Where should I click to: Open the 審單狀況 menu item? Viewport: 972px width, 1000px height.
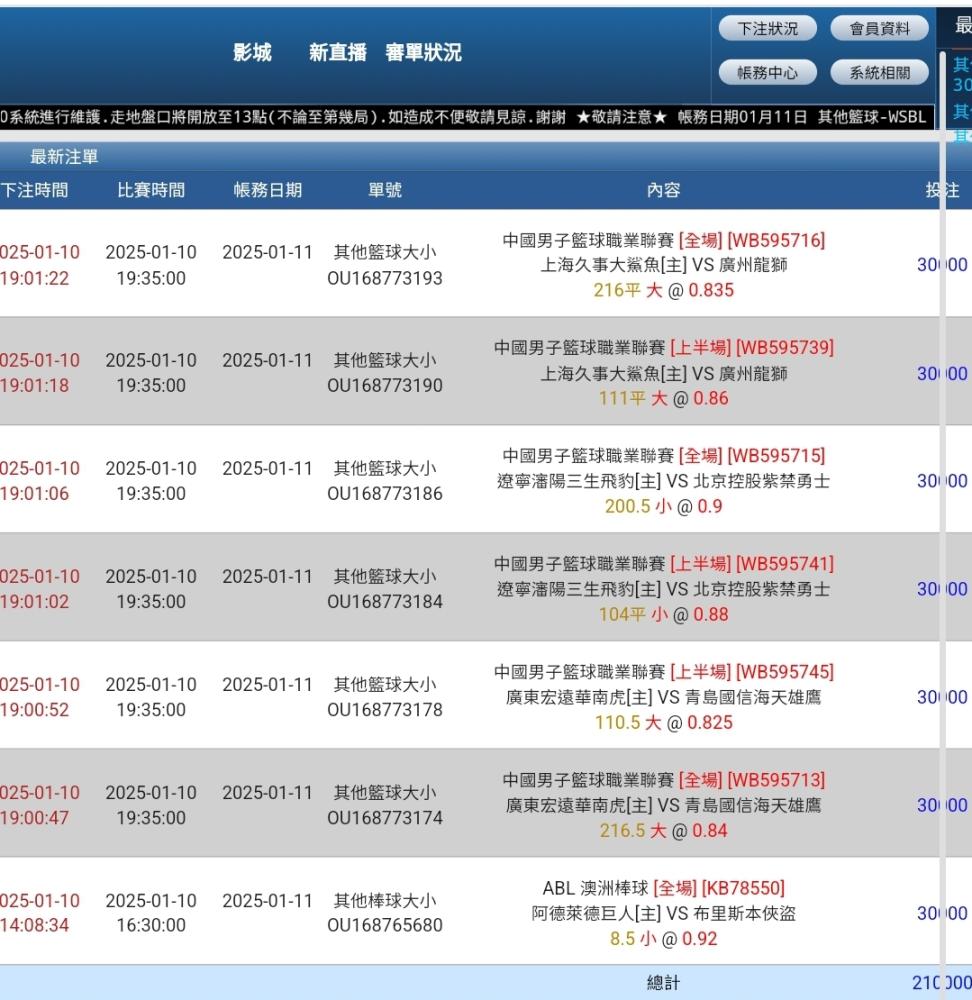pyautogui.click(x=423, y=53)
